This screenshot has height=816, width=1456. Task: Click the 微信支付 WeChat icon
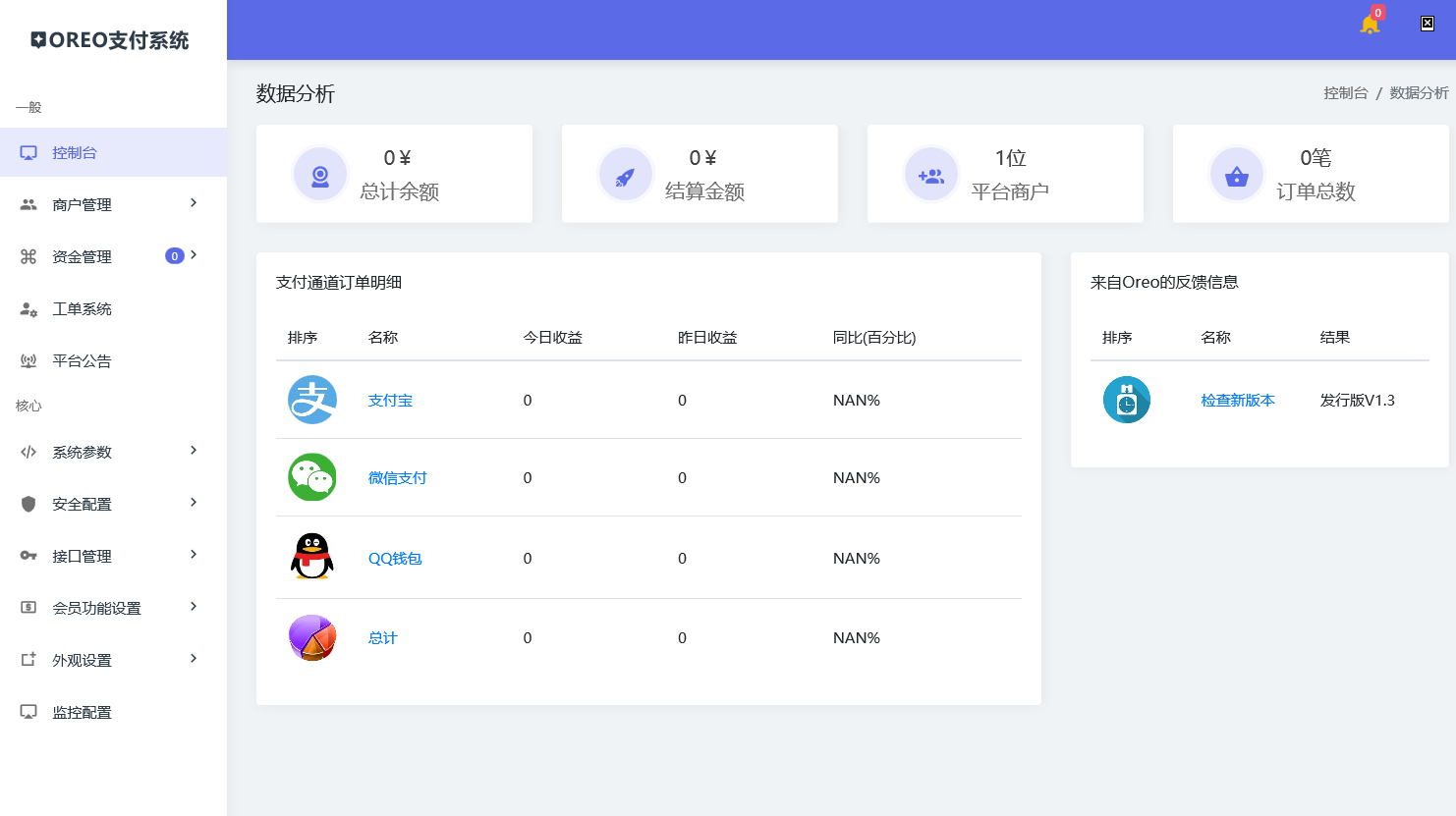(x=311, y=478)
